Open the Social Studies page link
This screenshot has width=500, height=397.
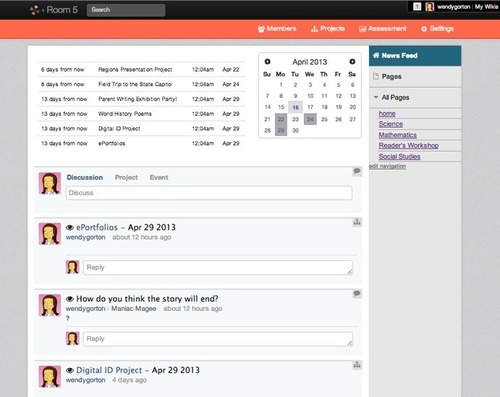[x=399, y=156]
